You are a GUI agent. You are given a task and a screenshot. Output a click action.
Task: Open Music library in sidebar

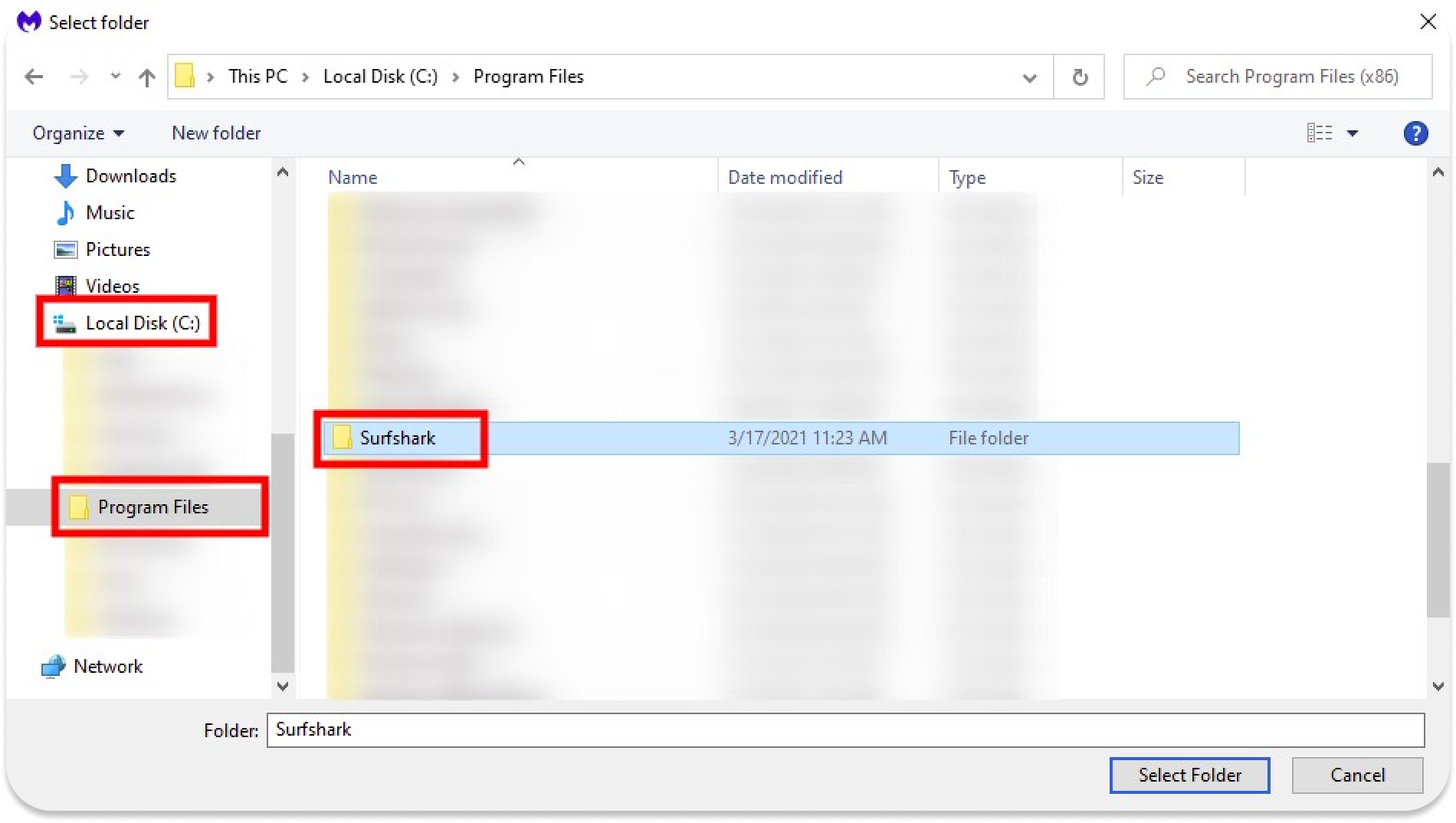pos(110,213)
